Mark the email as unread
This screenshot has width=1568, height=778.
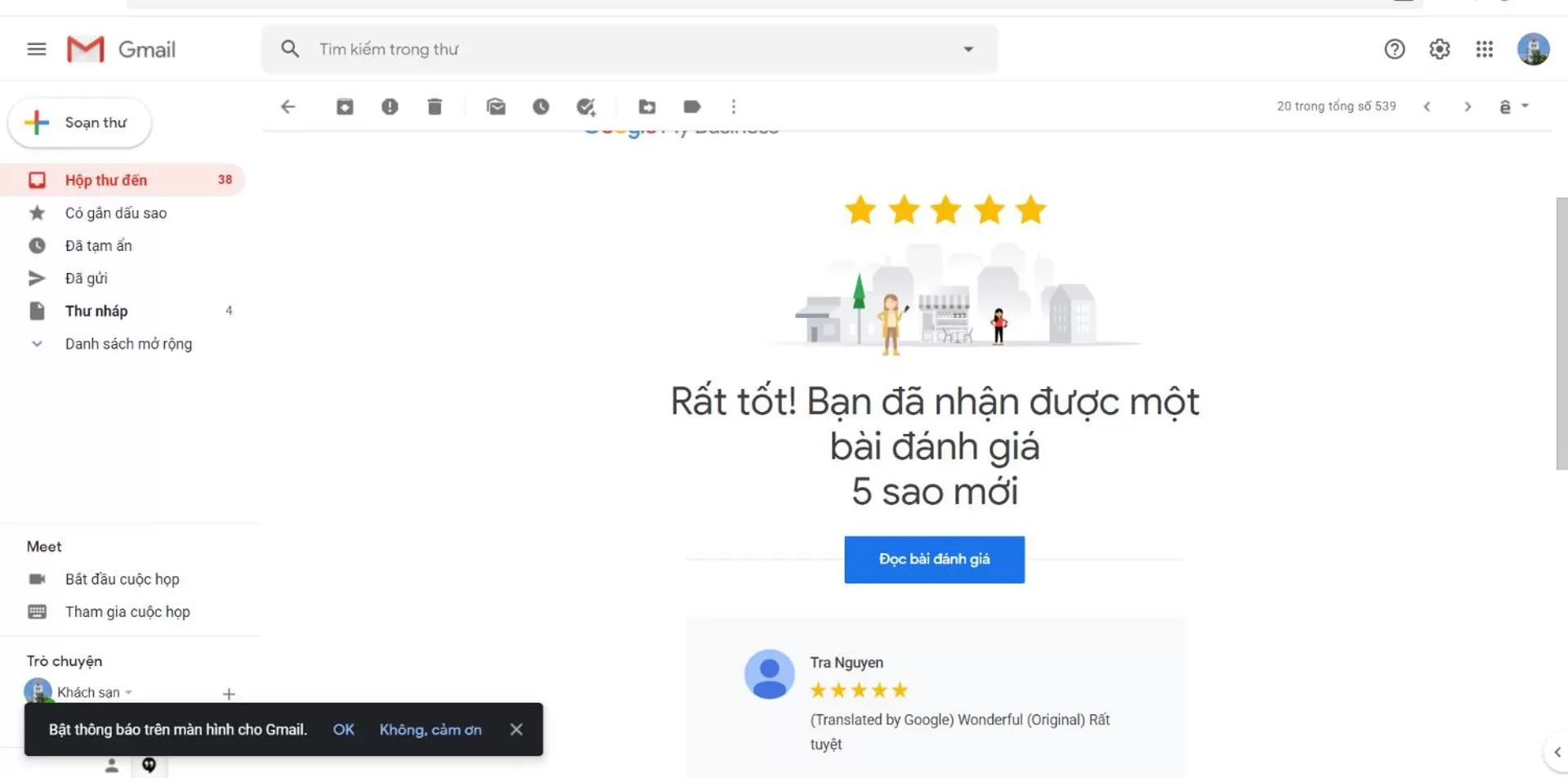click(x=496, y=106)
